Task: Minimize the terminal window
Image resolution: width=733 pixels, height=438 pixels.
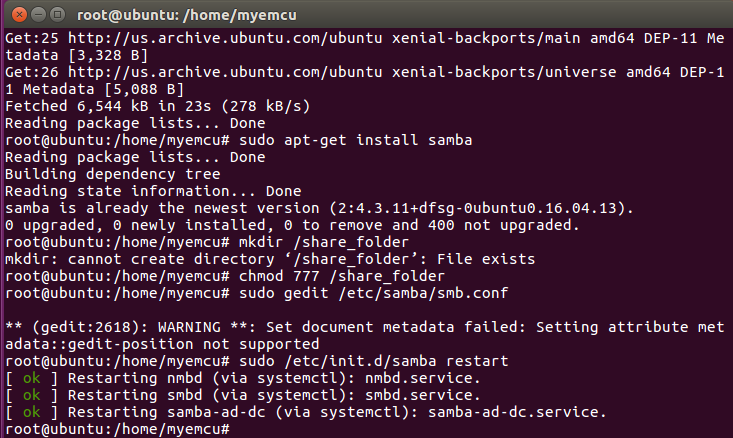Action: click(38, 14)
